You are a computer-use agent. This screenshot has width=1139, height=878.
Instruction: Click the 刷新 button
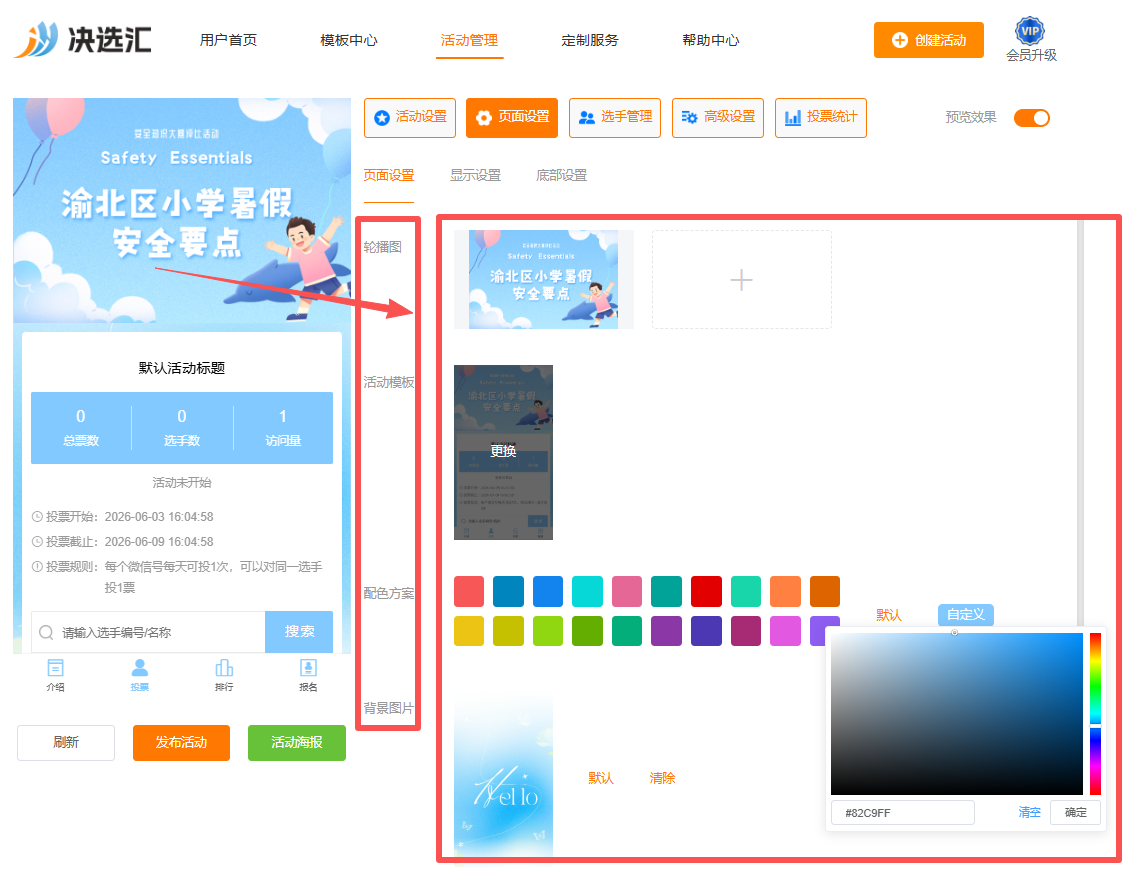tap(66, 742)
